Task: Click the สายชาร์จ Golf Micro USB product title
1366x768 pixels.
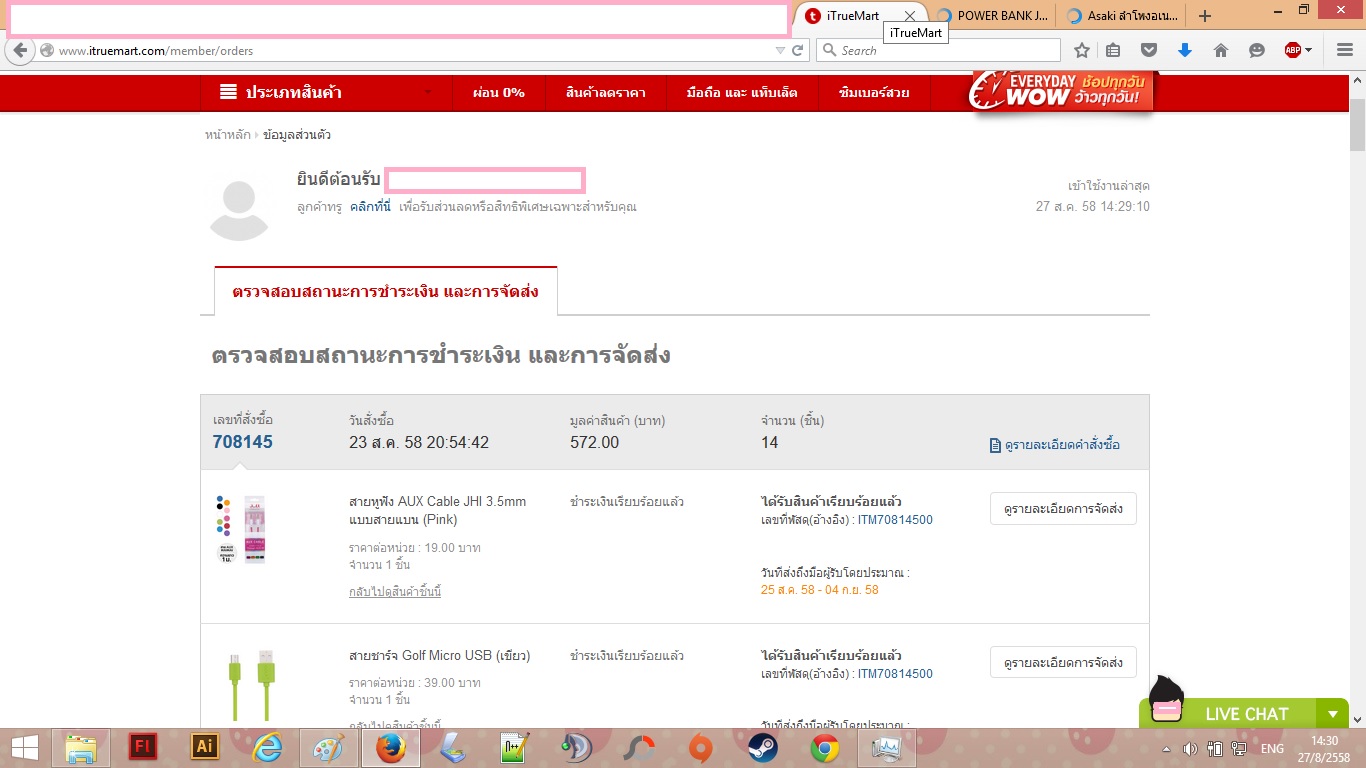Action: click(x=439, y=656)
